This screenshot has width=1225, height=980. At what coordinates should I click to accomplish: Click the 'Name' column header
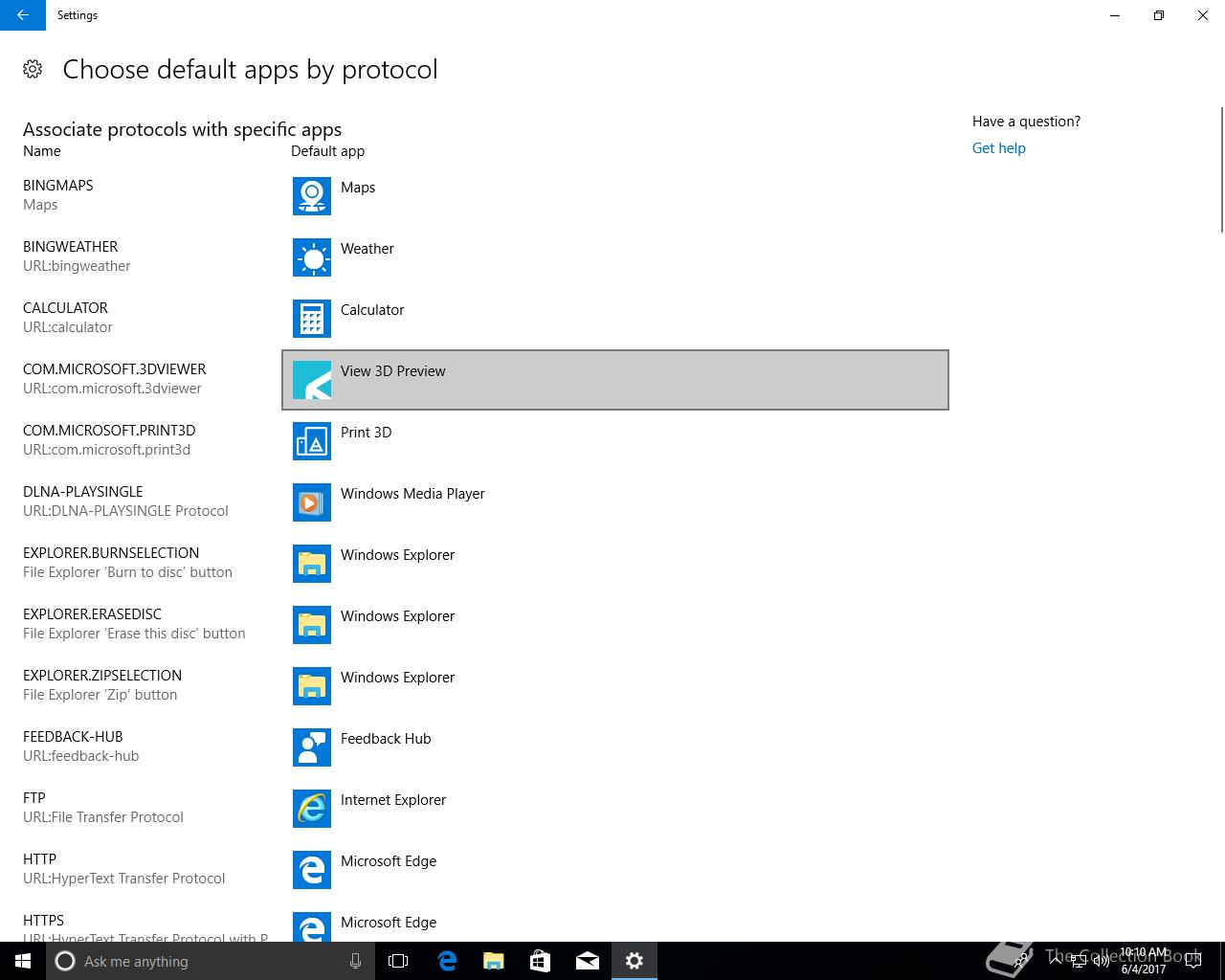42,151
